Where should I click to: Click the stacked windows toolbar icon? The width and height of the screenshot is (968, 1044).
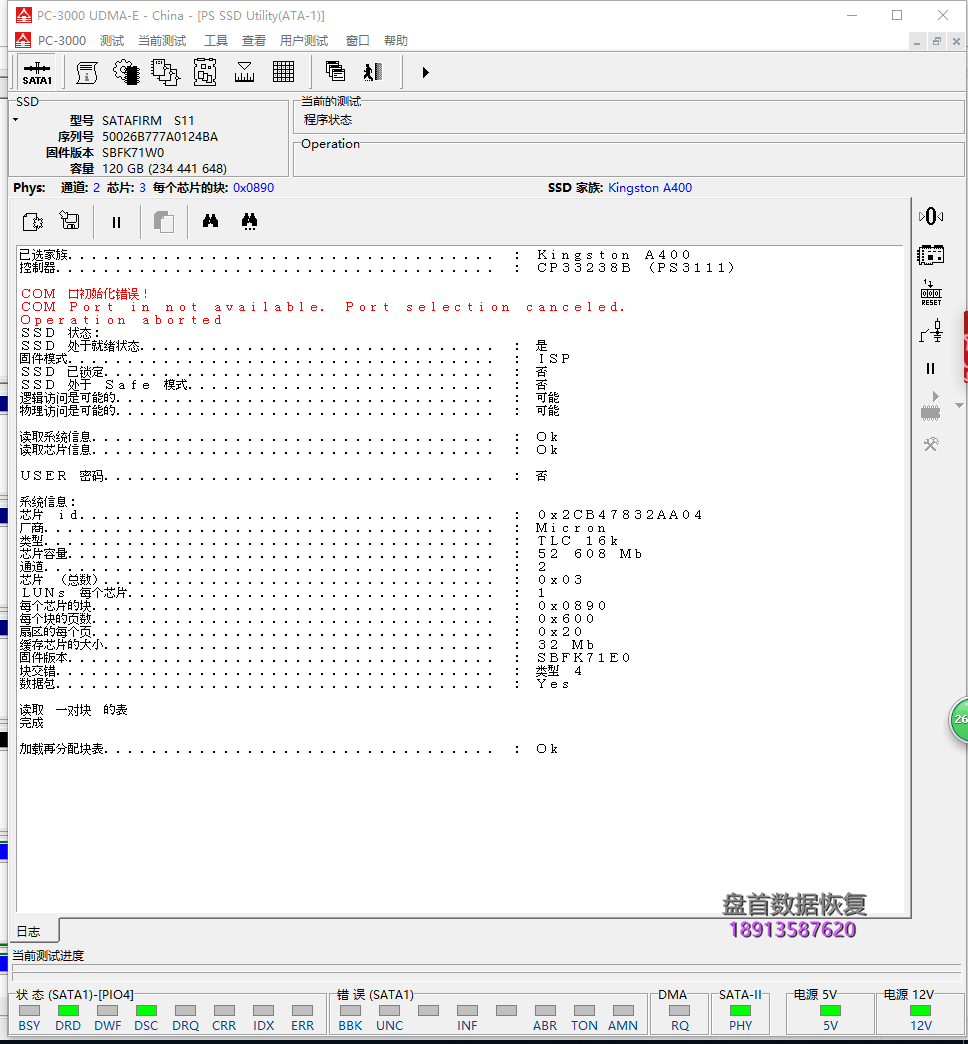tap(335, 71)
